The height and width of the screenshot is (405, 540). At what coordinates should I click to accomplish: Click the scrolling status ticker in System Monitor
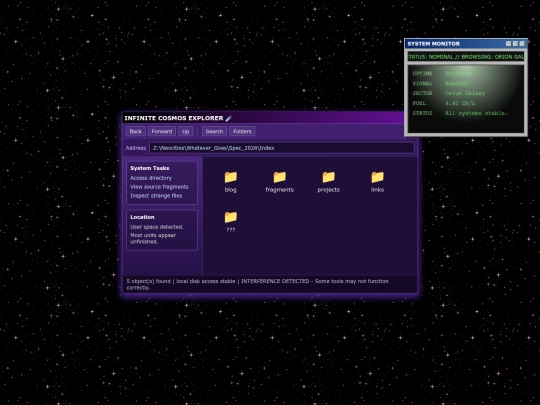click(466, 57)
